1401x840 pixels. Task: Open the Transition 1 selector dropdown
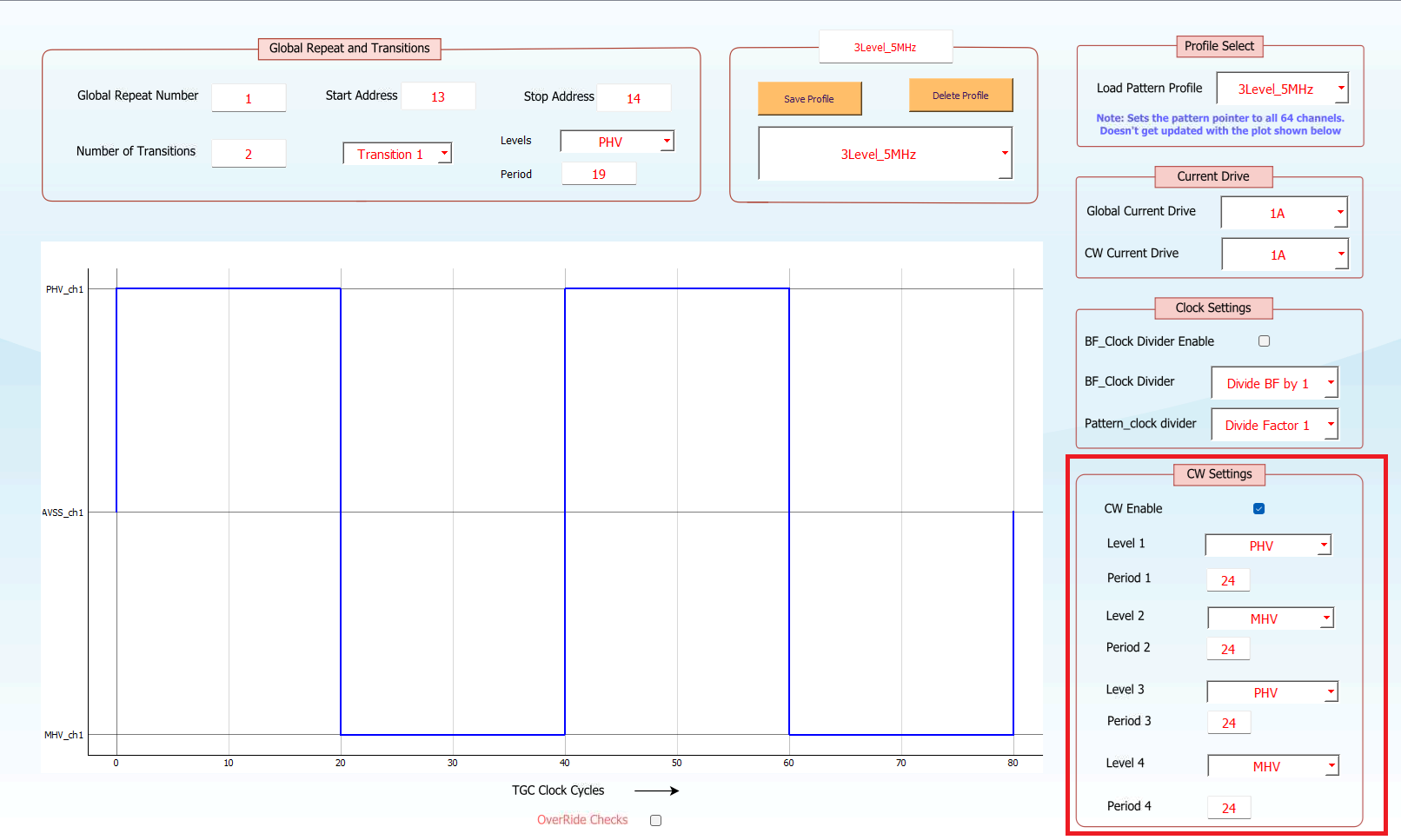coord(397,155)
